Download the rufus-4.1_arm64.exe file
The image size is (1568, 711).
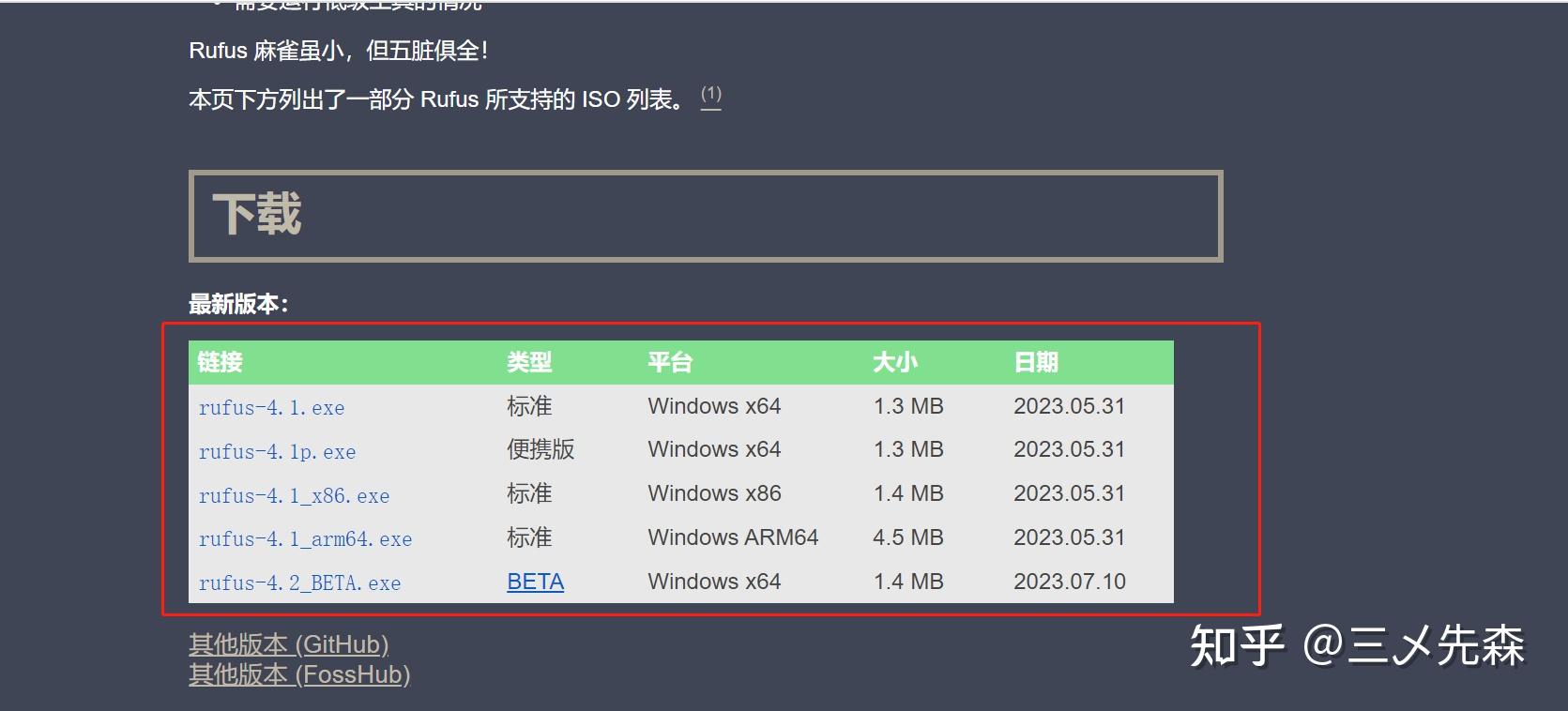pos(305,538)
